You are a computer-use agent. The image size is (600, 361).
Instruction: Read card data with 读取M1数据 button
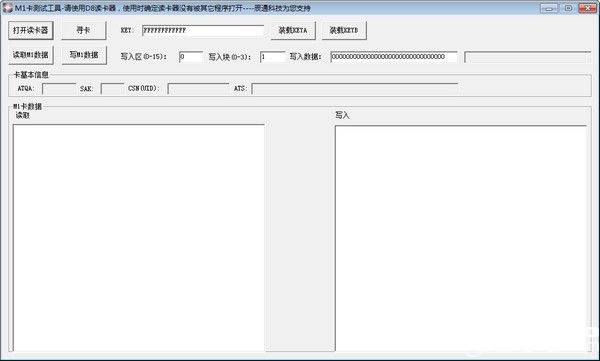pyautogui.click(x=31, y=55)
